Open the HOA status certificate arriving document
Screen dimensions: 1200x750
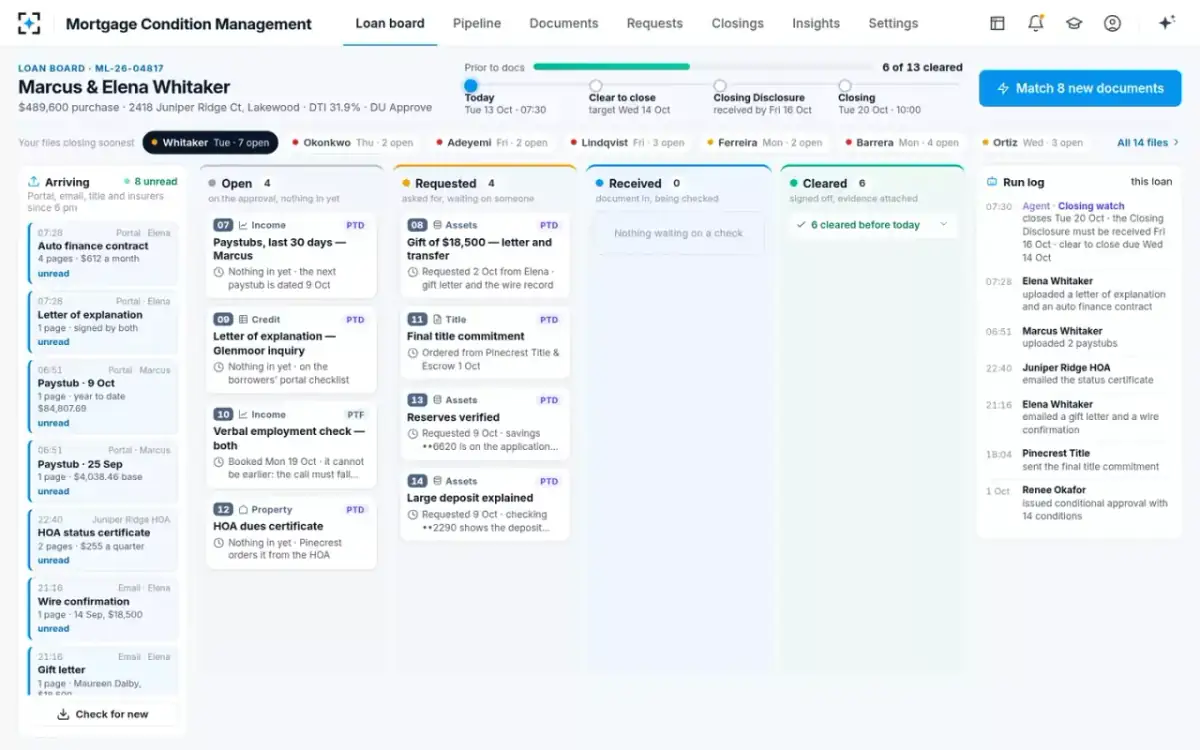tap(103, 540)
